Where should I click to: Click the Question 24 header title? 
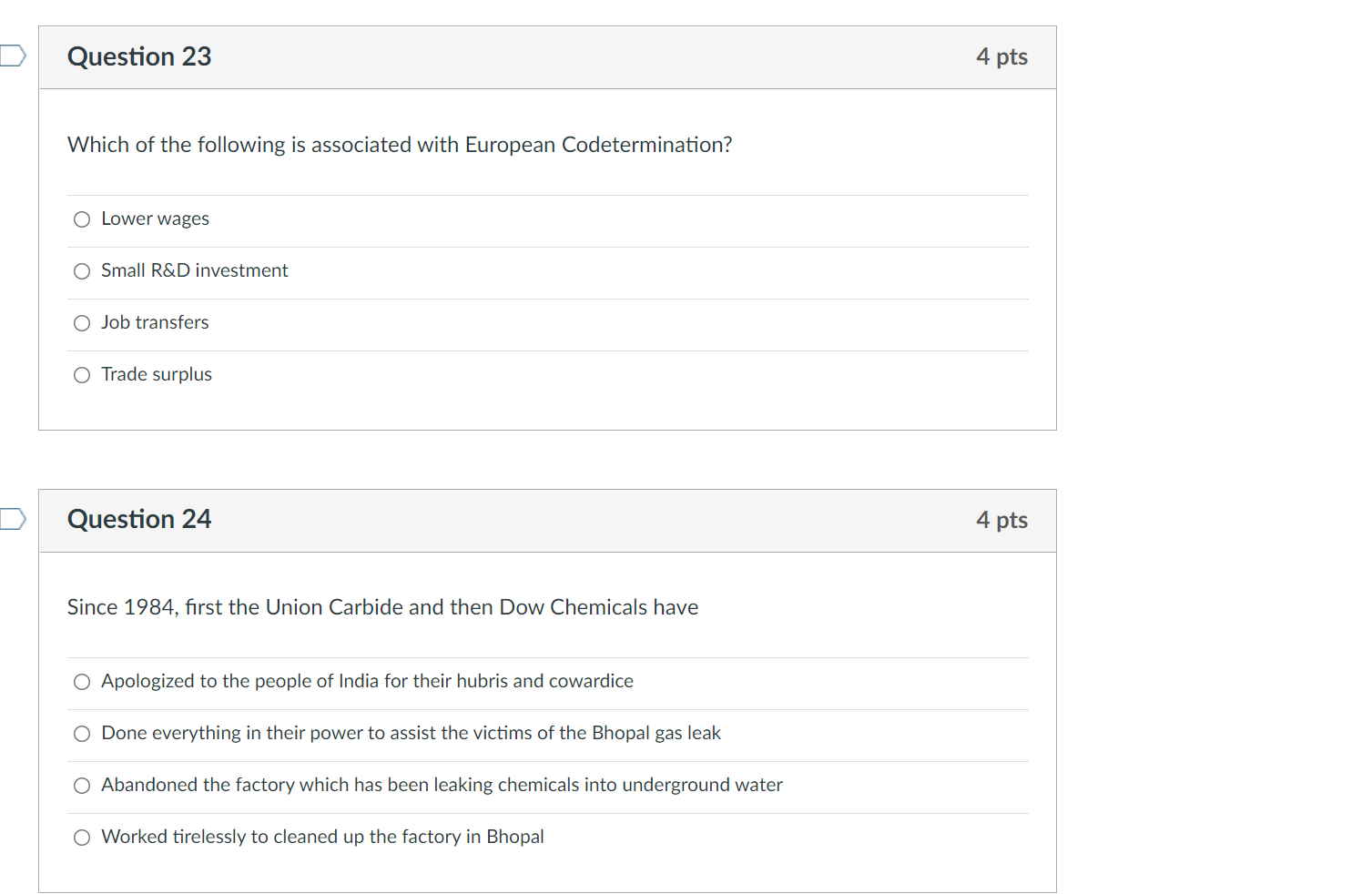(138, 519)
